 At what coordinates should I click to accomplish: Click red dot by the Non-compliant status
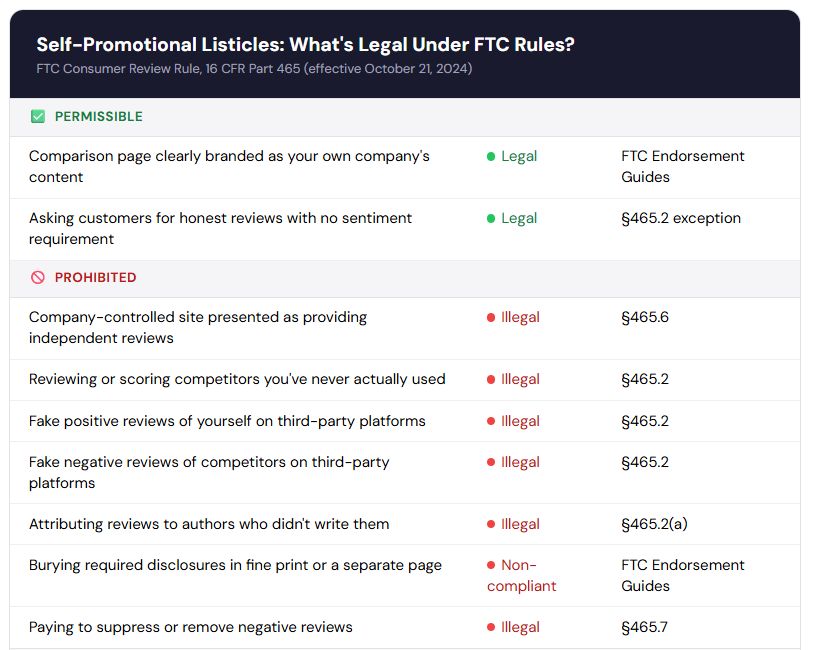click(x=491, y=566)
